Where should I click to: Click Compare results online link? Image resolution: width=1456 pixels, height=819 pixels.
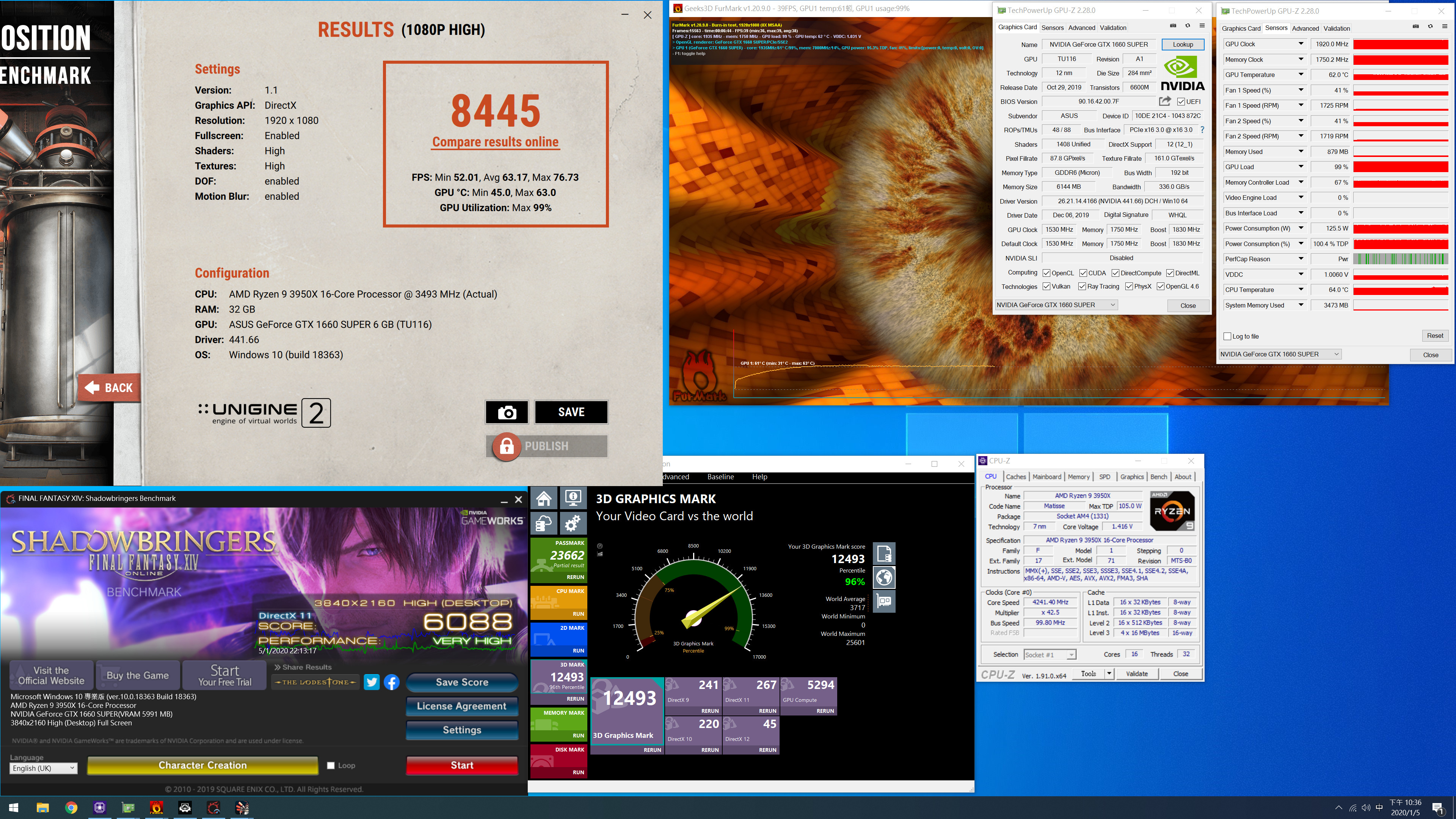(495, 143)
